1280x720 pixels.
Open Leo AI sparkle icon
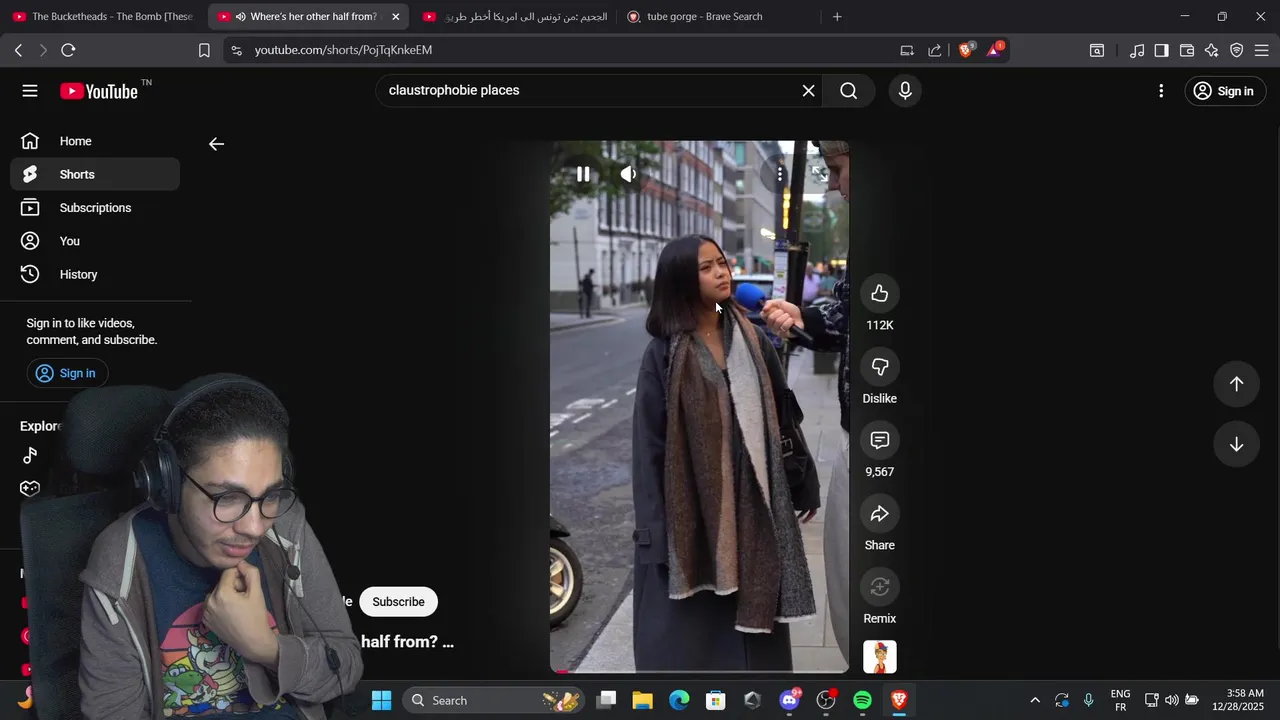(x=1212, y=50)
